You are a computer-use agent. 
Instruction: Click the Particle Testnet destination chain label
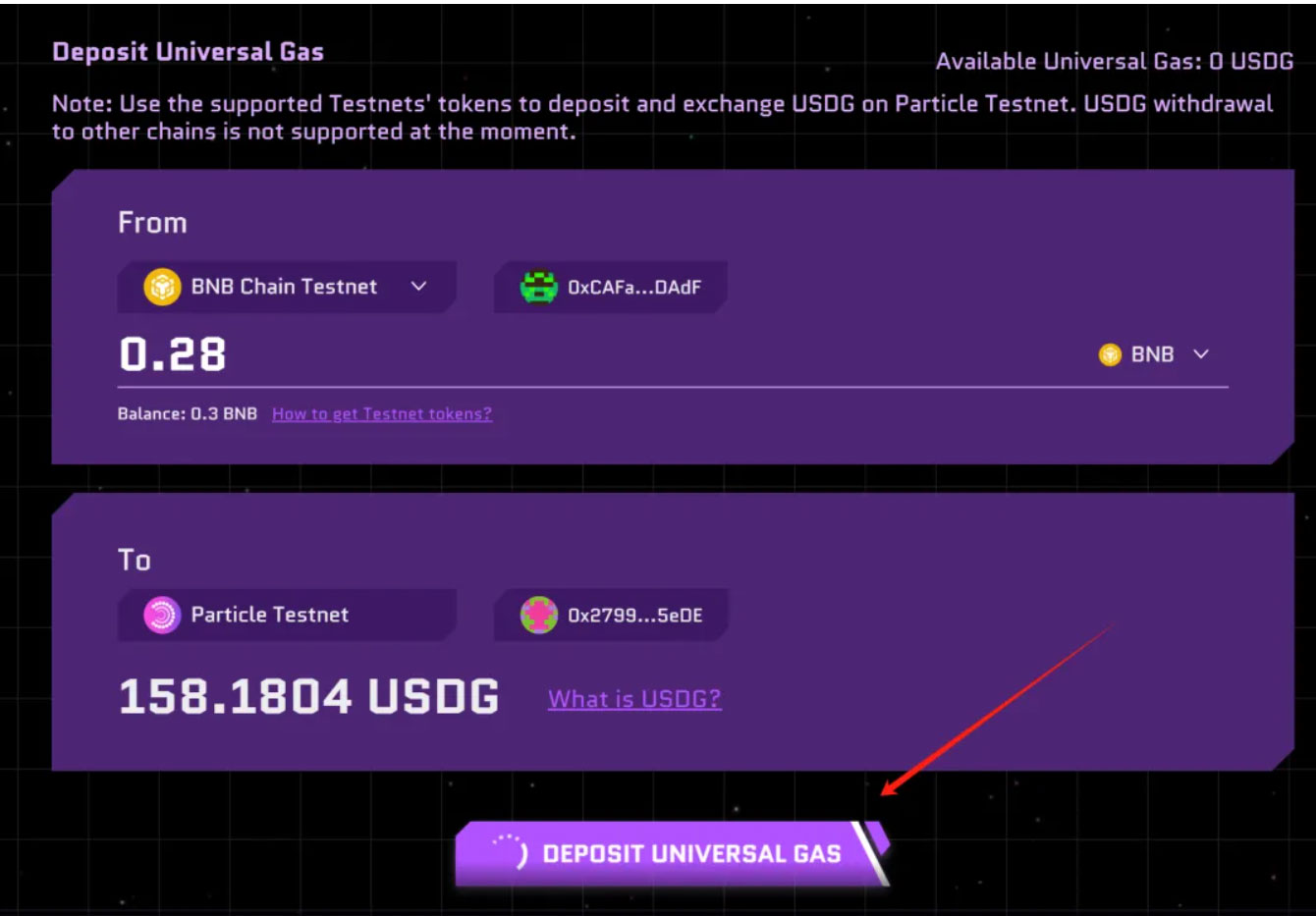click(x=269, y=615)
